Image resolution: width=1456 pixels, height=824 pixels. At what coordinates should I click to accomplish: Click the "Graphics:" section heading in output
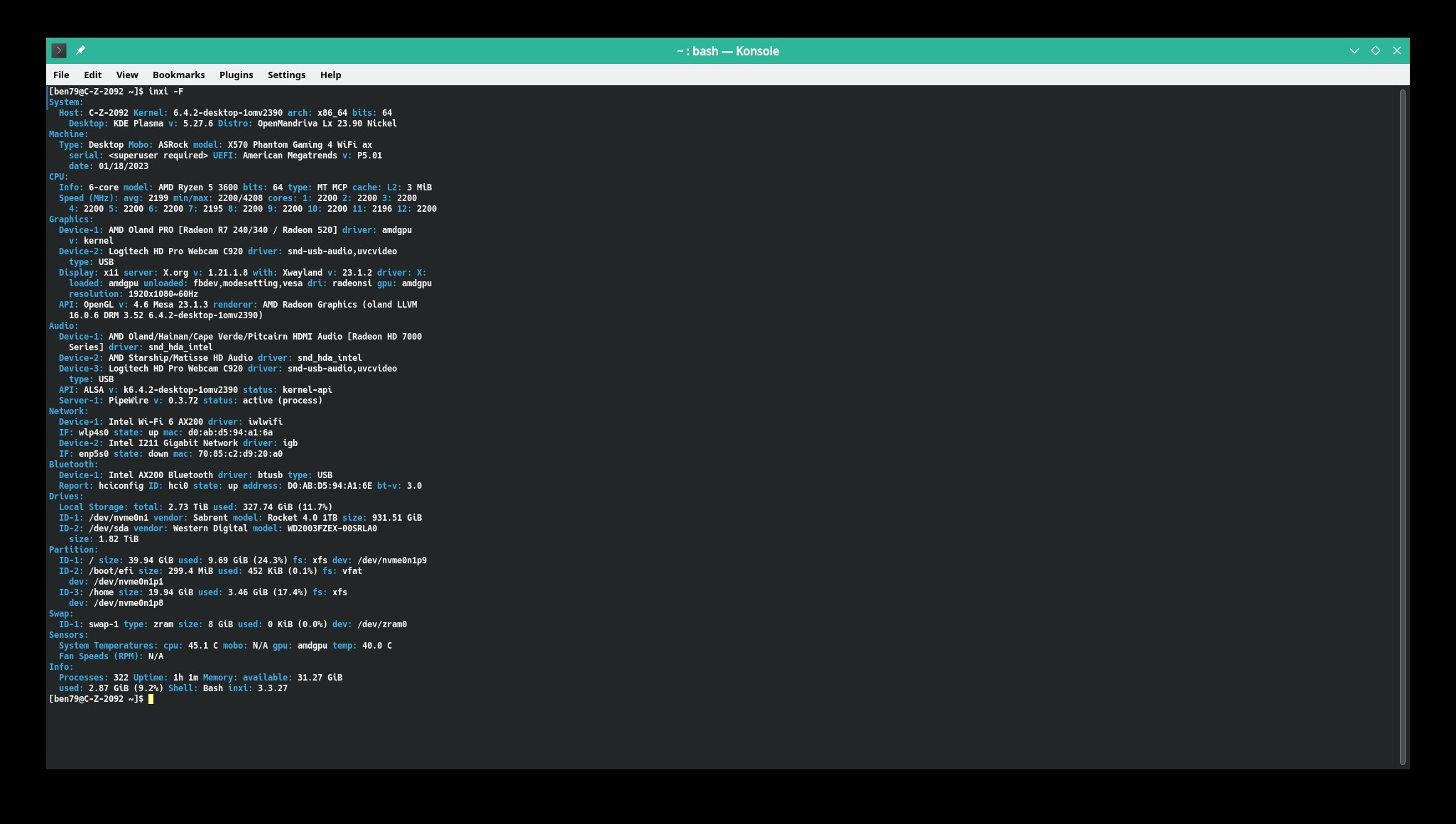71,219
